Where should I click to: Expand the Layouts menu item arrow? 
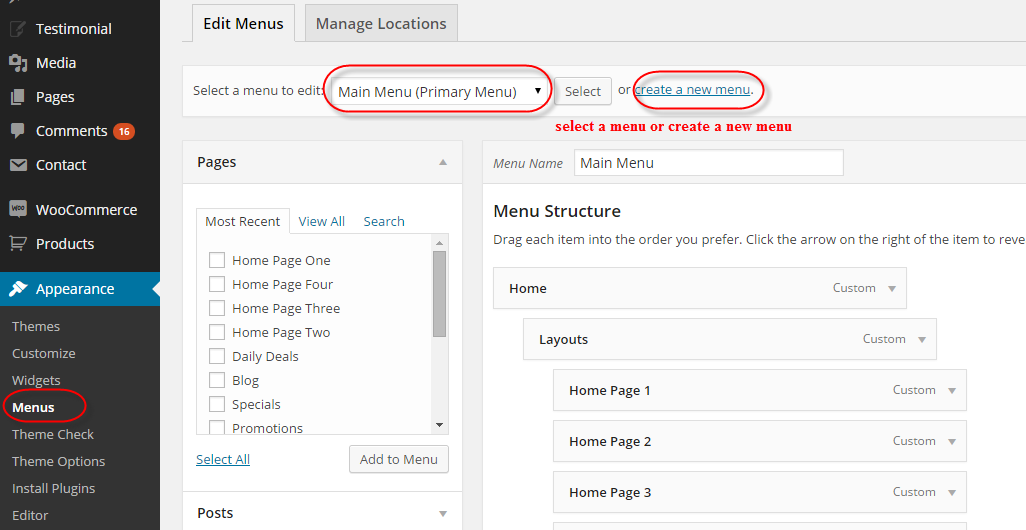922,340
